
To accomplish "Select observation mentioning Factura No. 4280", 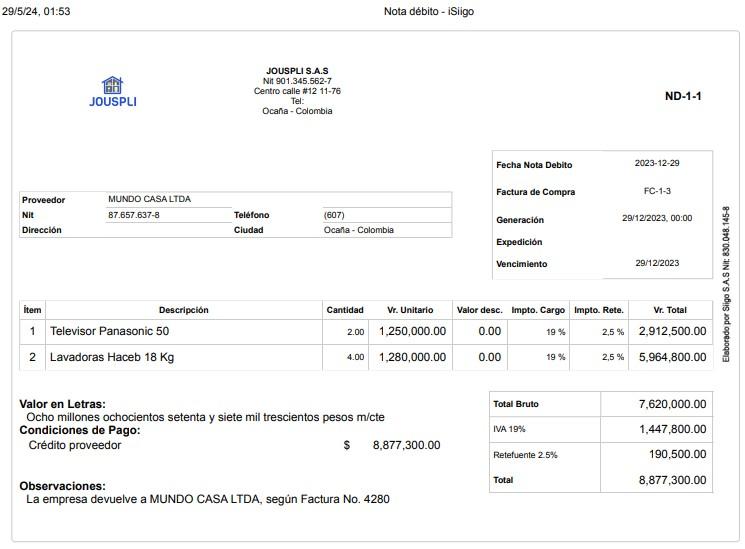I will tap(208, 499).
